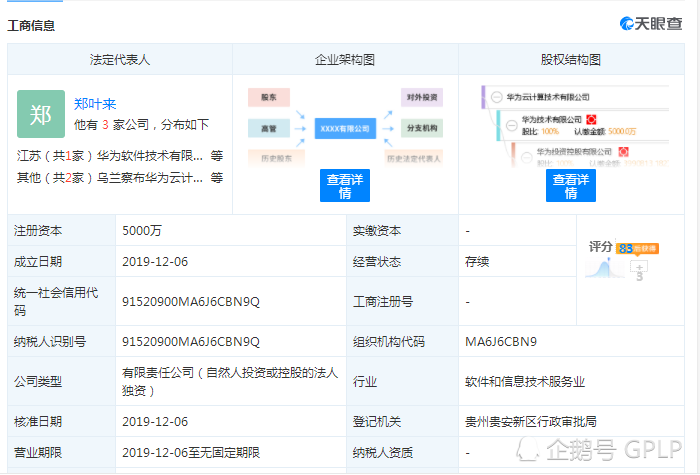Click the 工商信息 section heading
Viewport: 700px width, 475px height.
[31, 25]
